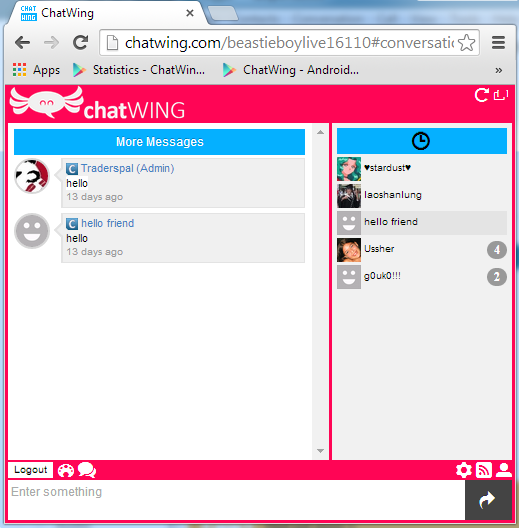Viewport: 519px width, 528px height.
Task: Reload the page with browser refresh icon
Action: pyautogui.click(x=81, y=42)
